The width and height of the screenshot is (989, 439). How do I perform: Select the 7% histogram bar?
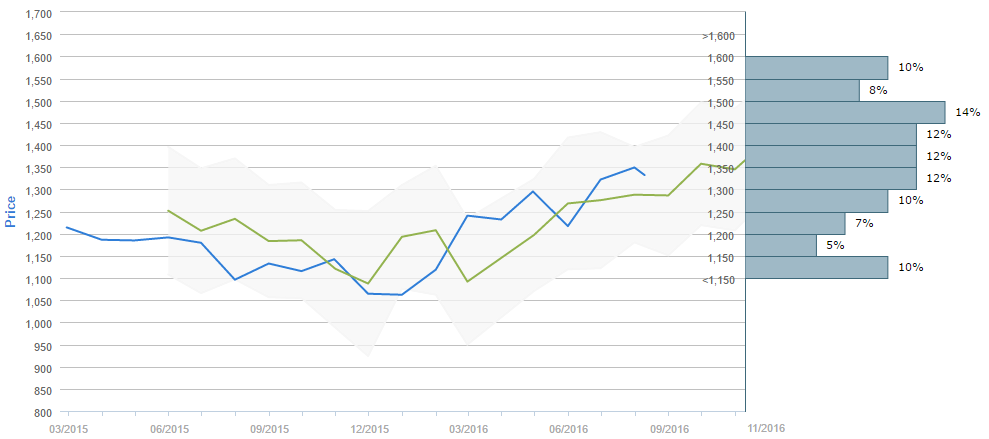pyautogui.click(x=795, y=223)
